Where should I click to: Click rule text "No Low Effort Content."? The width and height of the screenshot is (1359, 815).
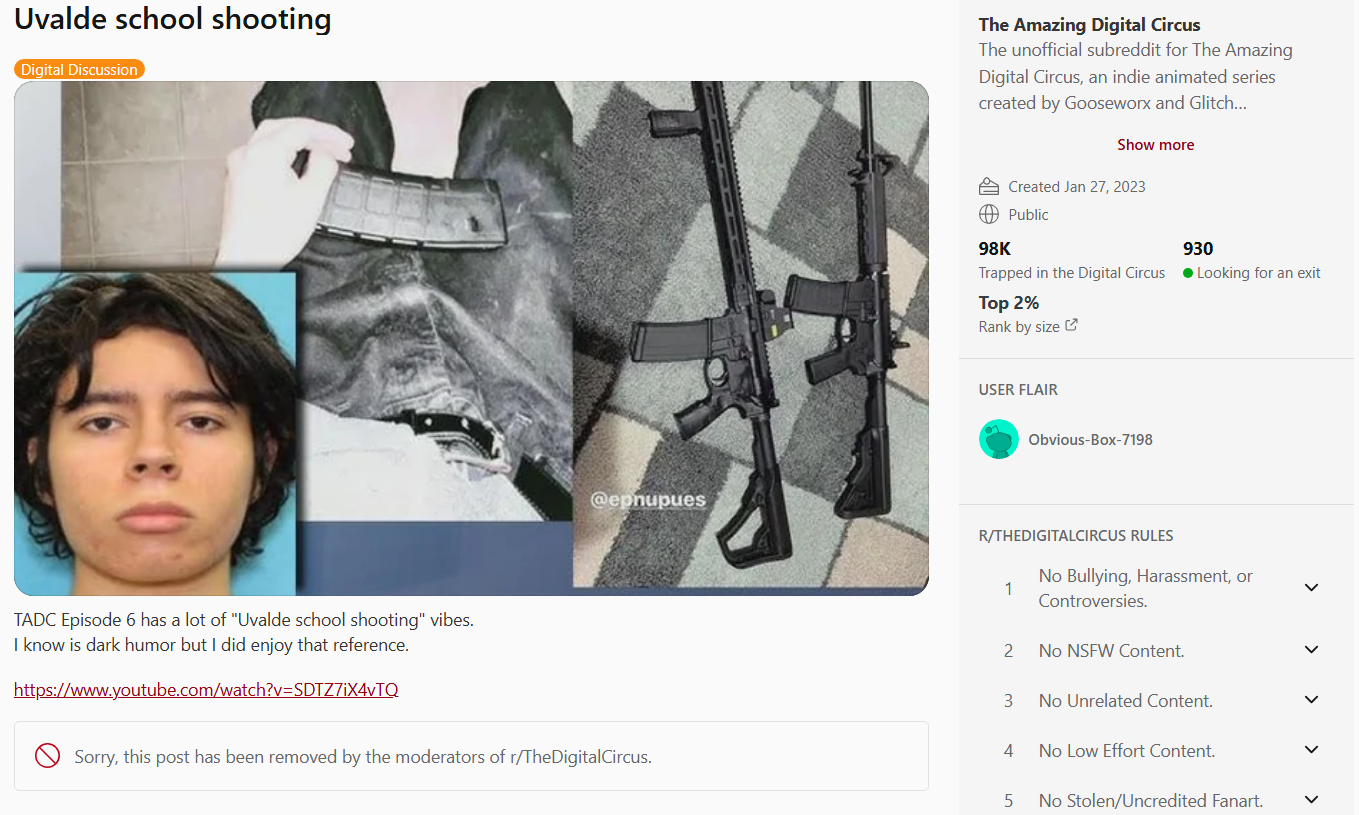coord(1127,751)
